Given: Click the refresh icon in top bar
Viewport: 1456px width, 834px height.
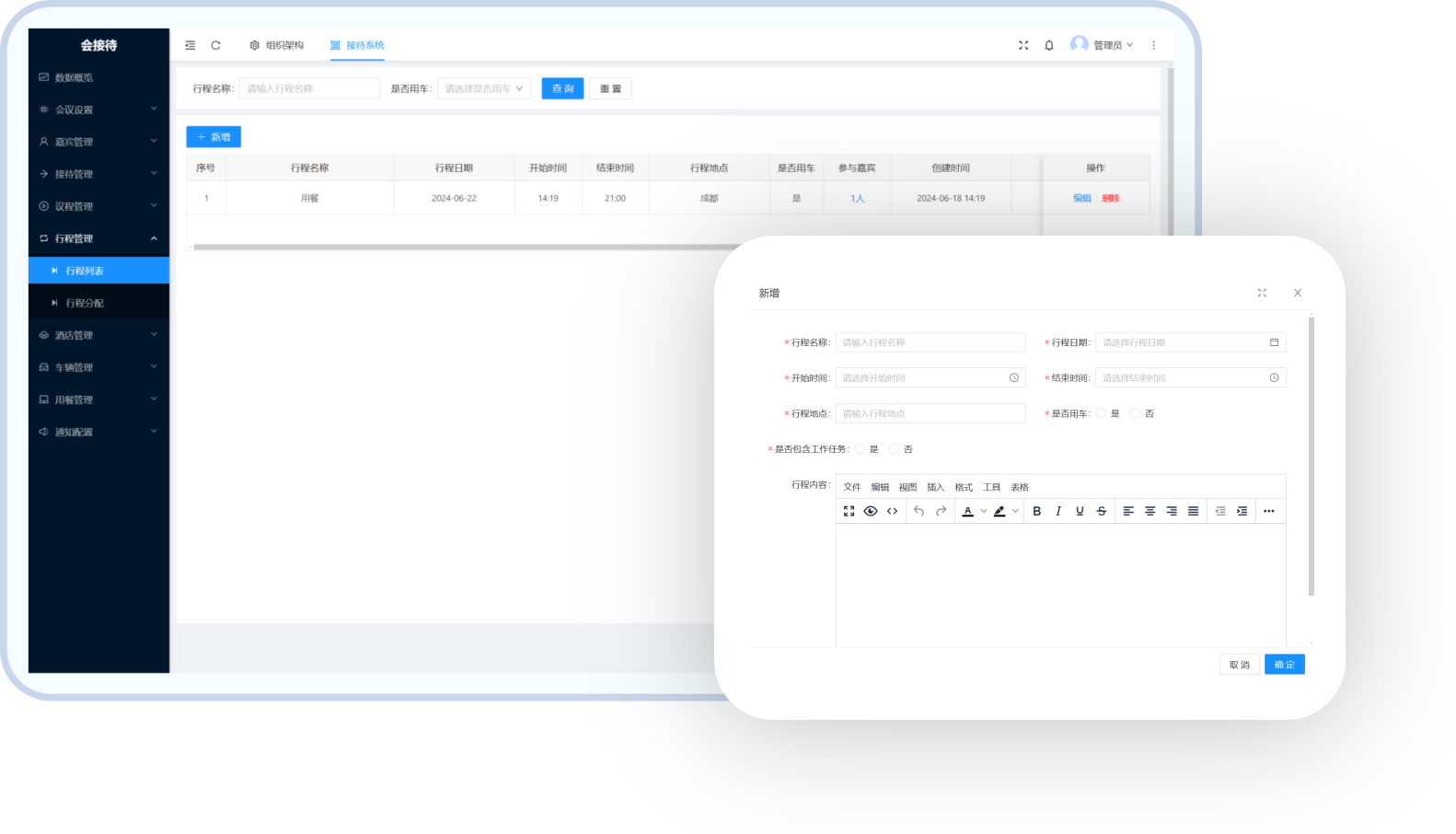Looking at the screenshot, I should (215, 45).
